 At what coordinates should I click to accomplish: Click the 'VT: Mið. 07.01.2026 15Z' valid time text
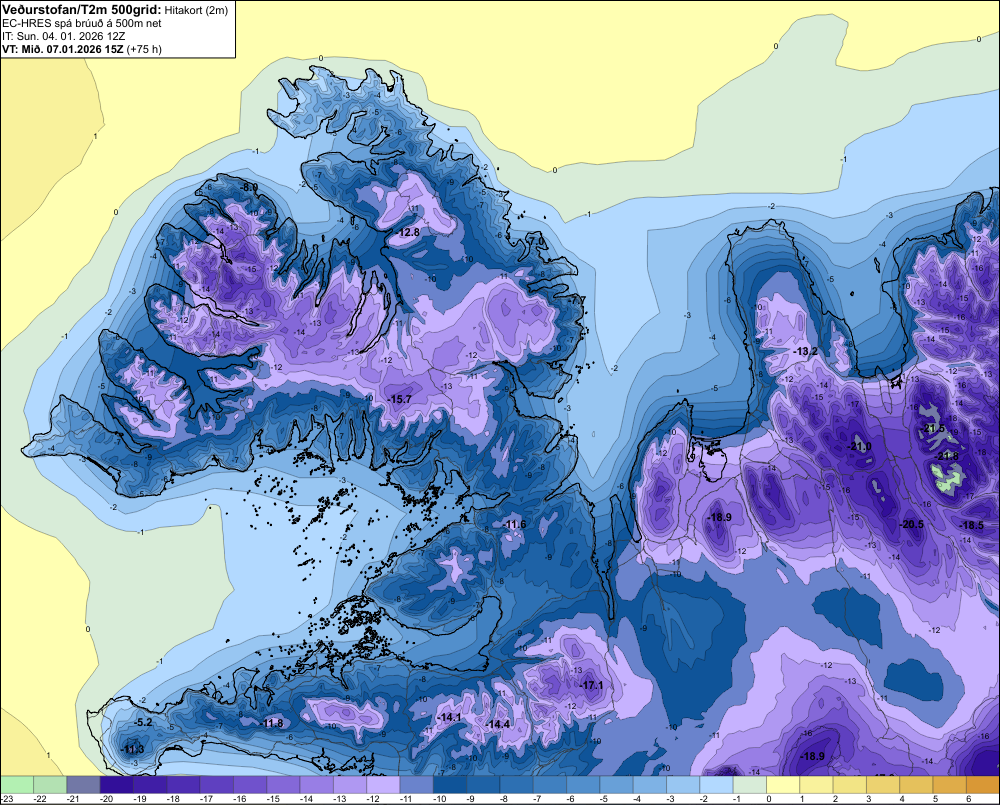click(x=63, y=49)
